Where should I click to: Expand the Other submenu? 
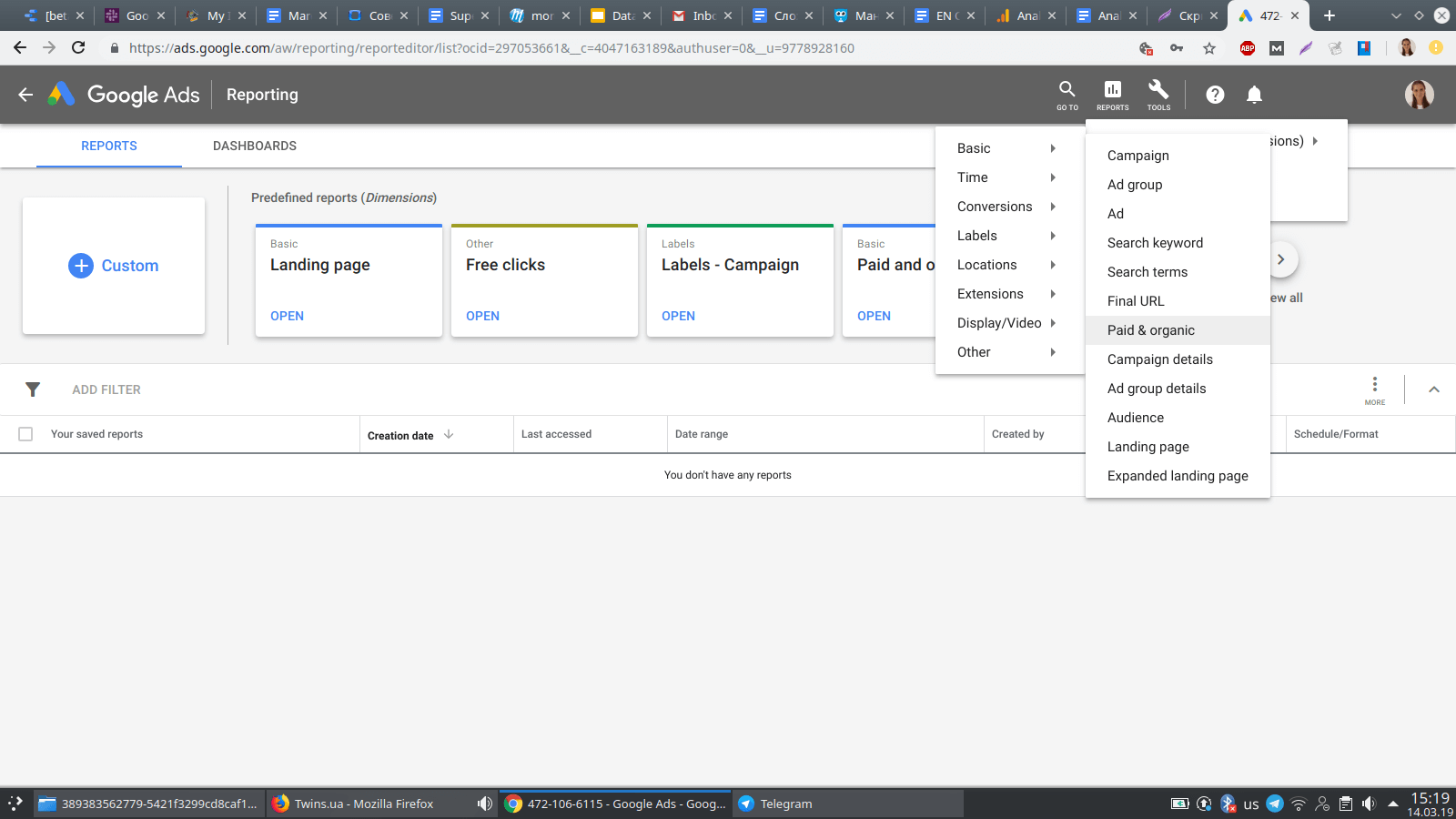pyautogui.click(x=1009, y=352)
